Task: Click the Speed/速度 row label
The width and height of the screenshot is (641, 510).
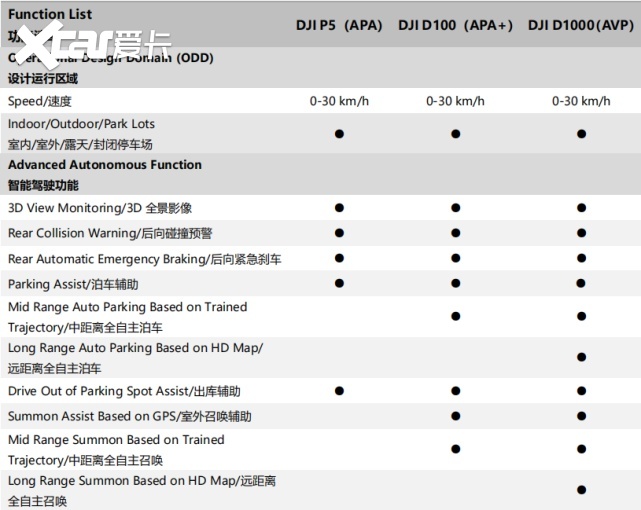Action: click(x=40, y=101)
